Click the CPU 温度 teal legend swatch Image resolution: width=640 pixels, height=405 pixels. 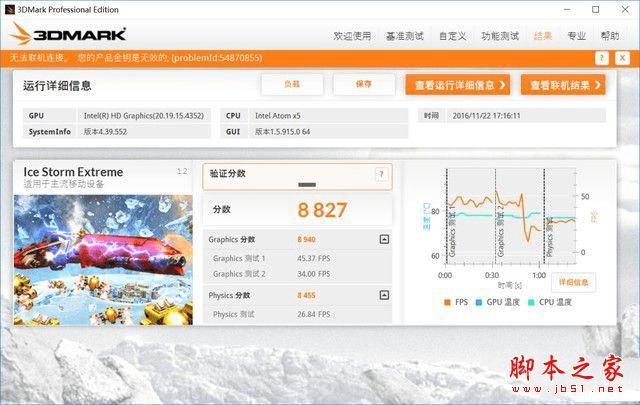(x=531, y=303)
